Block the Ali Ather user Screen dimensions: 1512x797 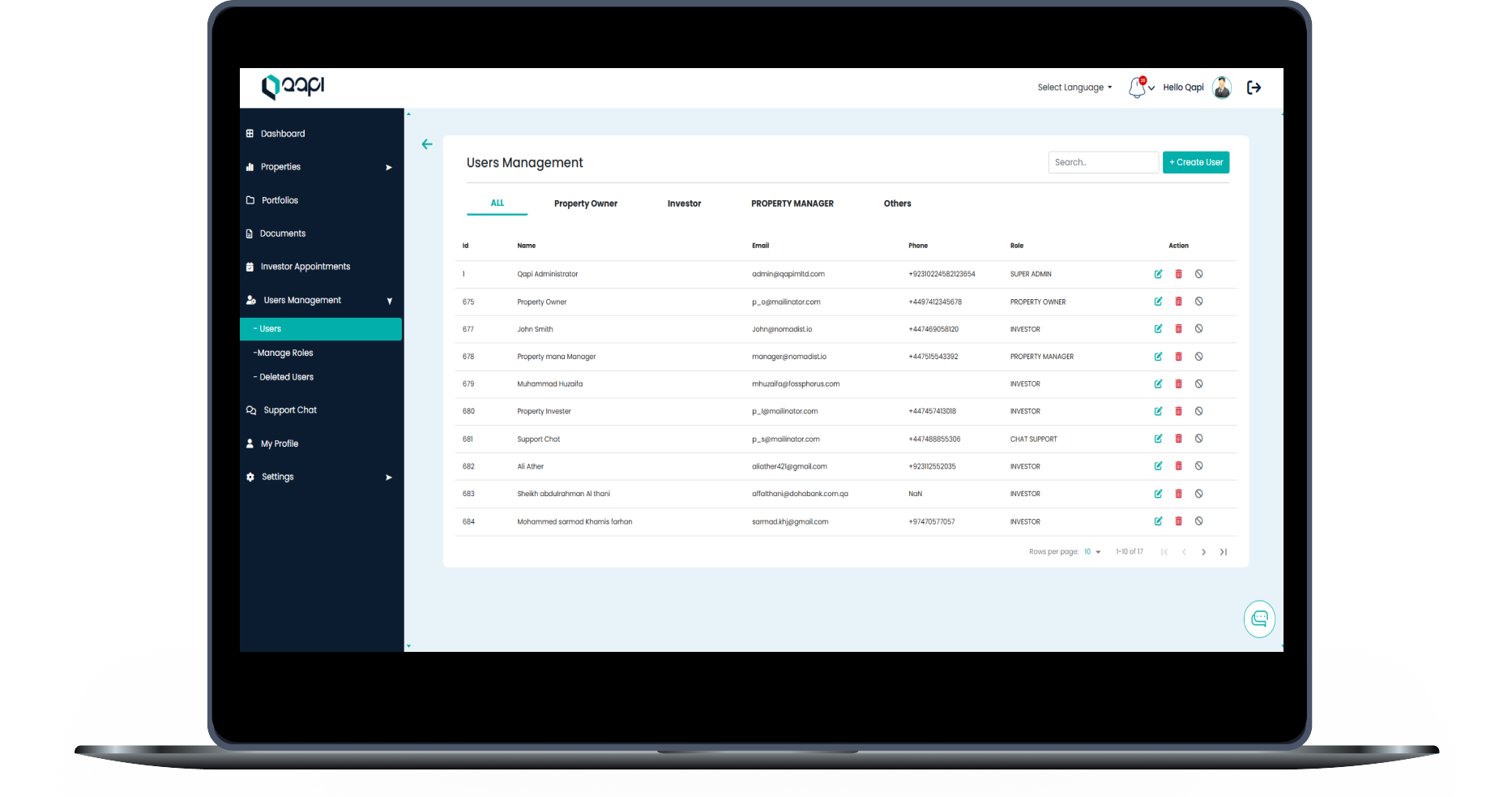tap(1198, 466)
